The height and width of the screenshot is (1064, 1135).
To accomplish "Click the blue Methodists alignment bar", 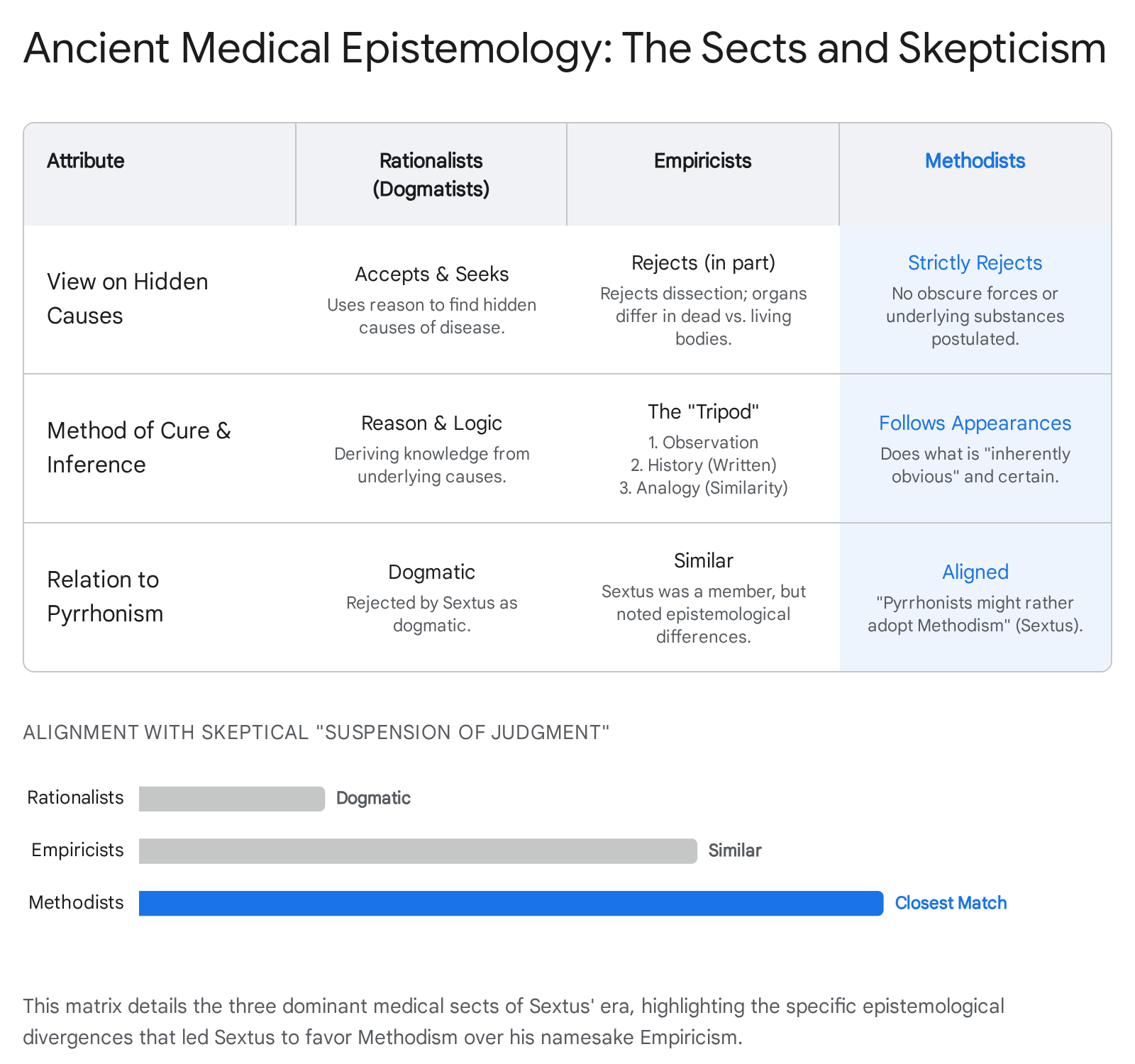I will (x=511, y=903).
